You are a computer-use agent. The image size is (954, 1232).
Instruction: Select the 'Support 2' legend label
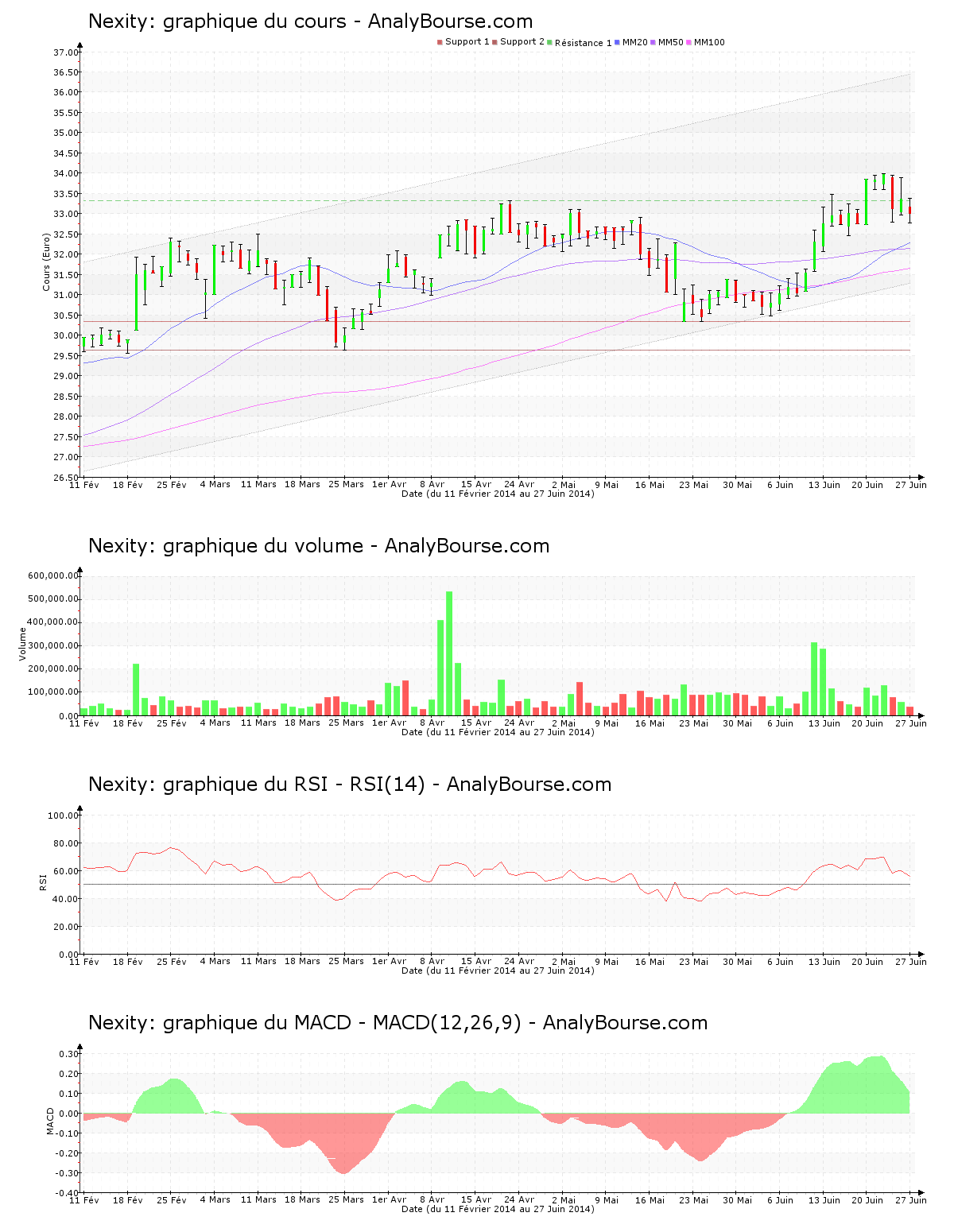[x=522, y=42]
